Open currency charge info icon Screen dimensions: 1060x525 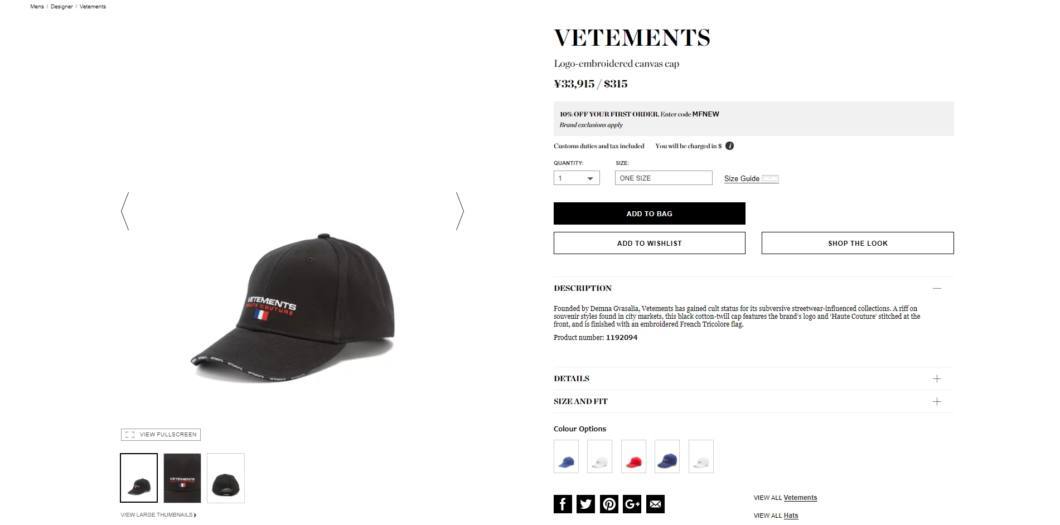click(x=729, y=146)
